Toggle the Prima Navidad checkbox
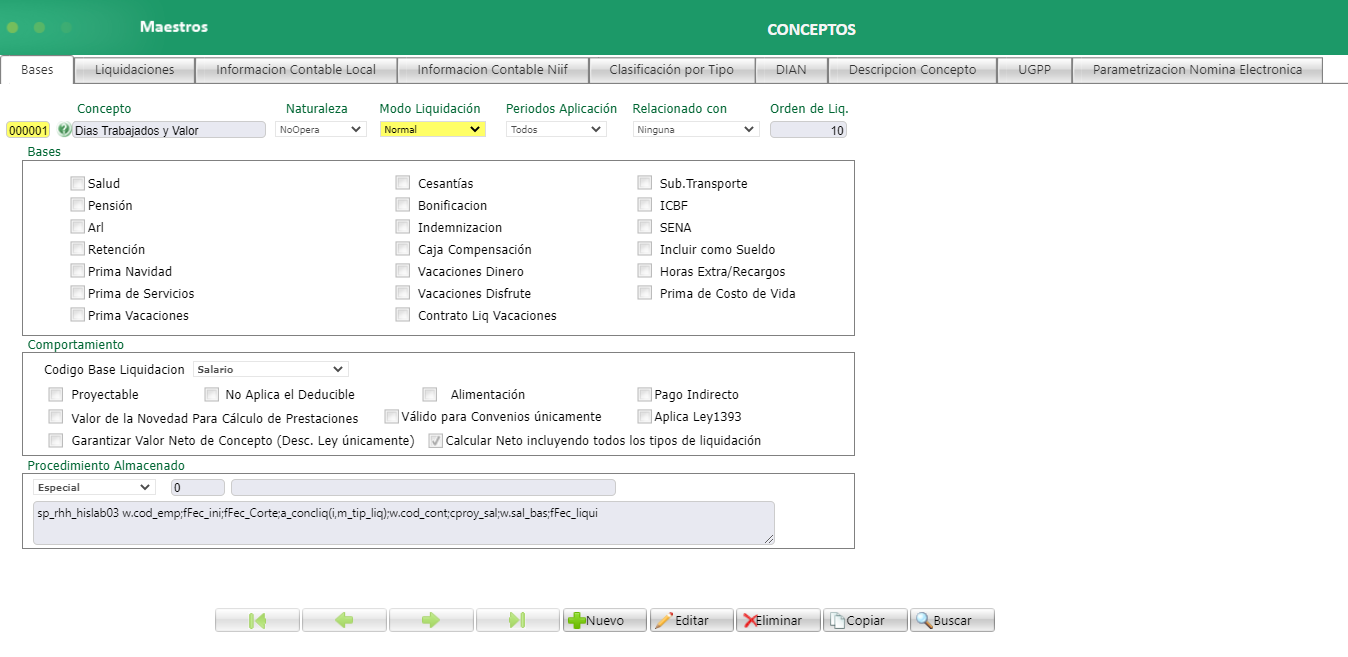Viewport: 1348px width, 657px height. coord(78,271)
